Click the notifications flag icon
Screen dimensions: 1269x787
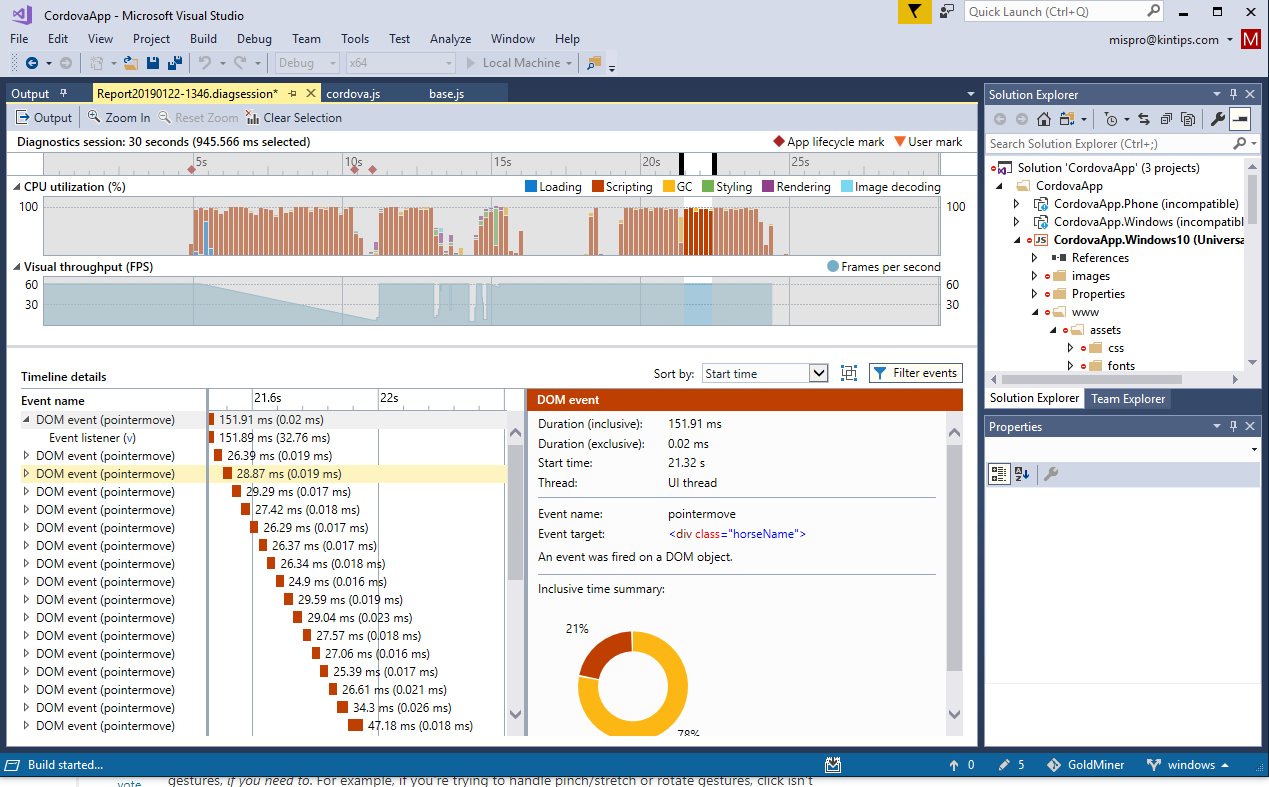coord(914,12)
